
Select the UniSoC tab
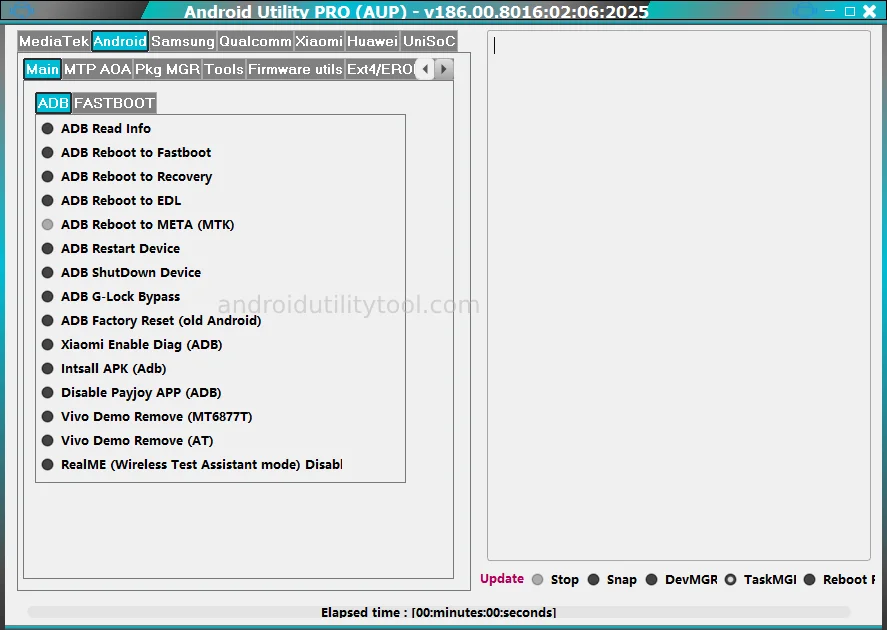[x=429, y=41]
